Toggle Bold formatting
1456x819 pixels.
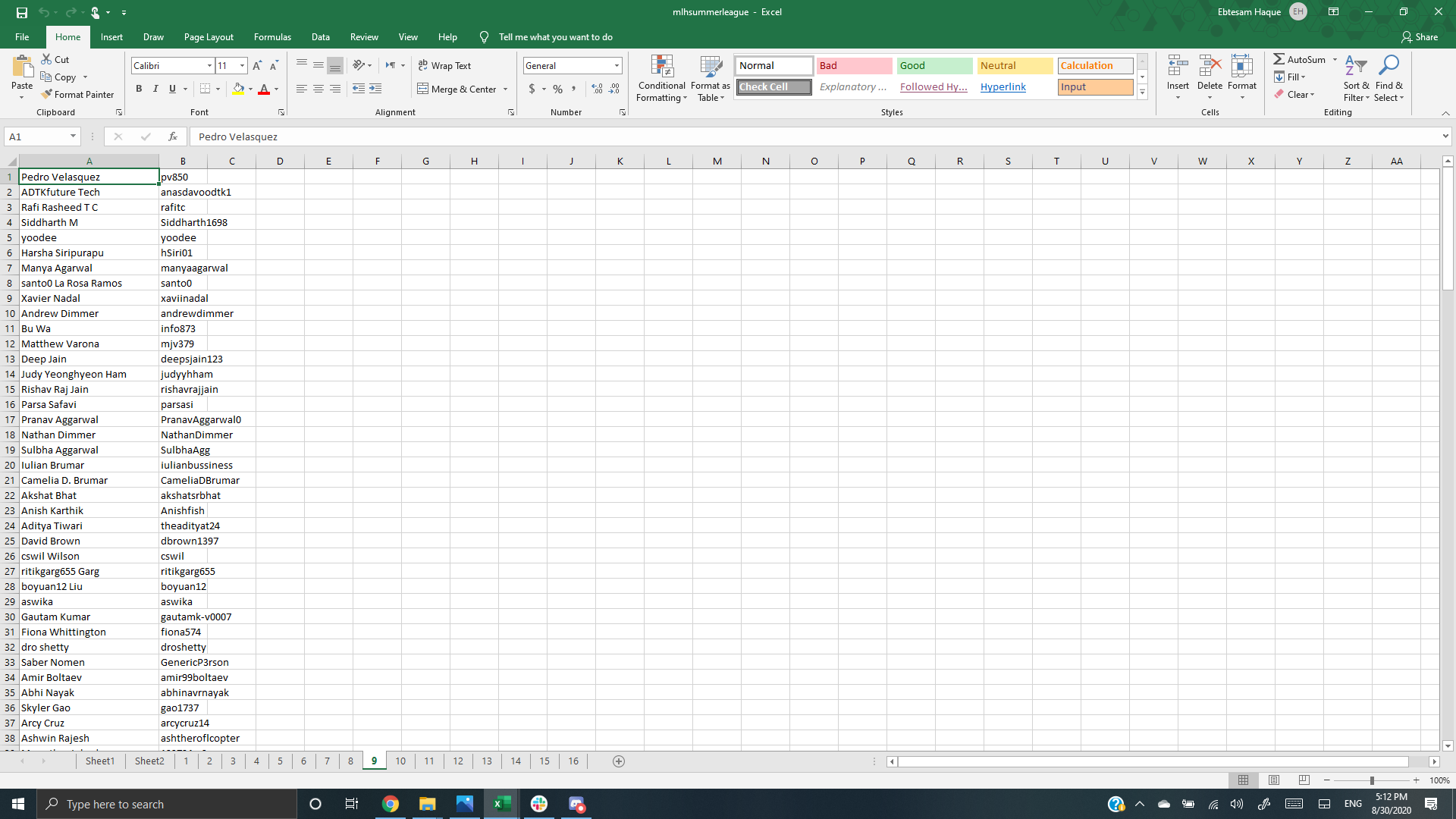click(139, 89)
